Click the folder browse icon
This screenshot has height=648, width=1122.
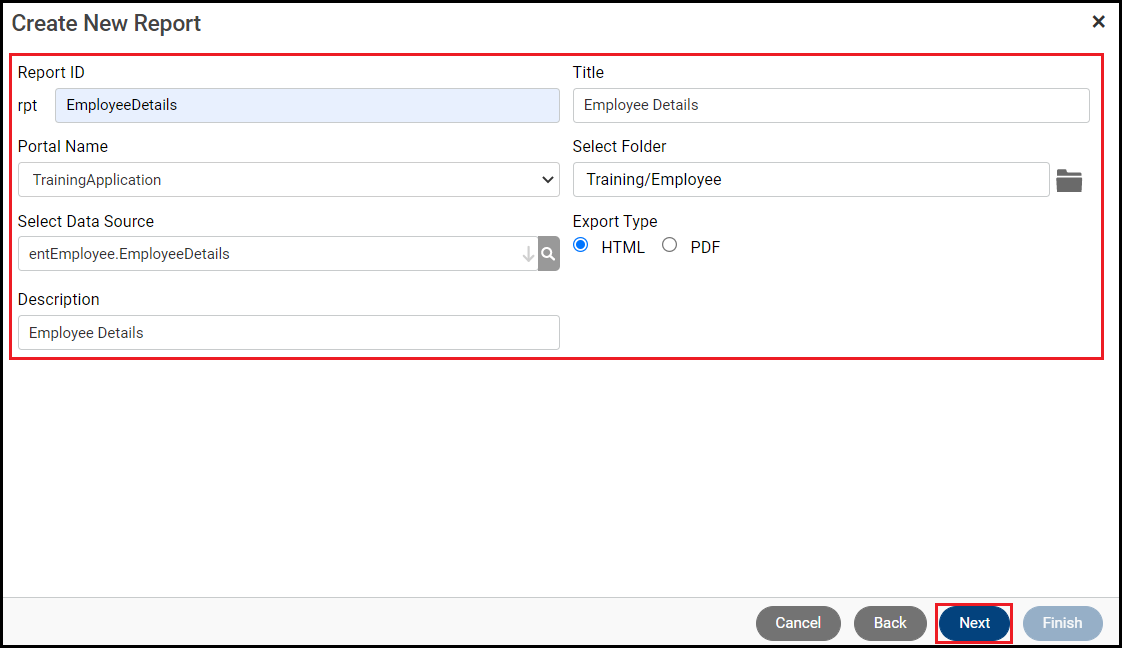1069,181
